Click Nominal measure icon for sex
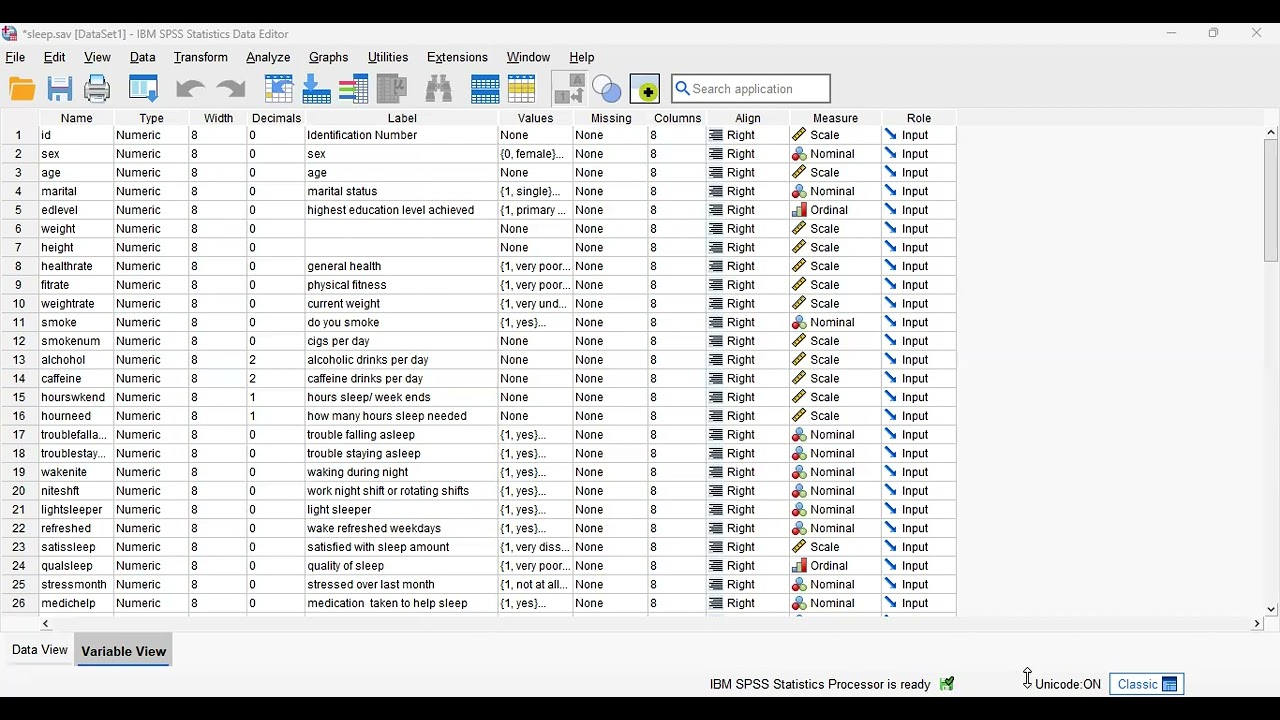Viewport: 1280px width, 720px height. point(799,154)
